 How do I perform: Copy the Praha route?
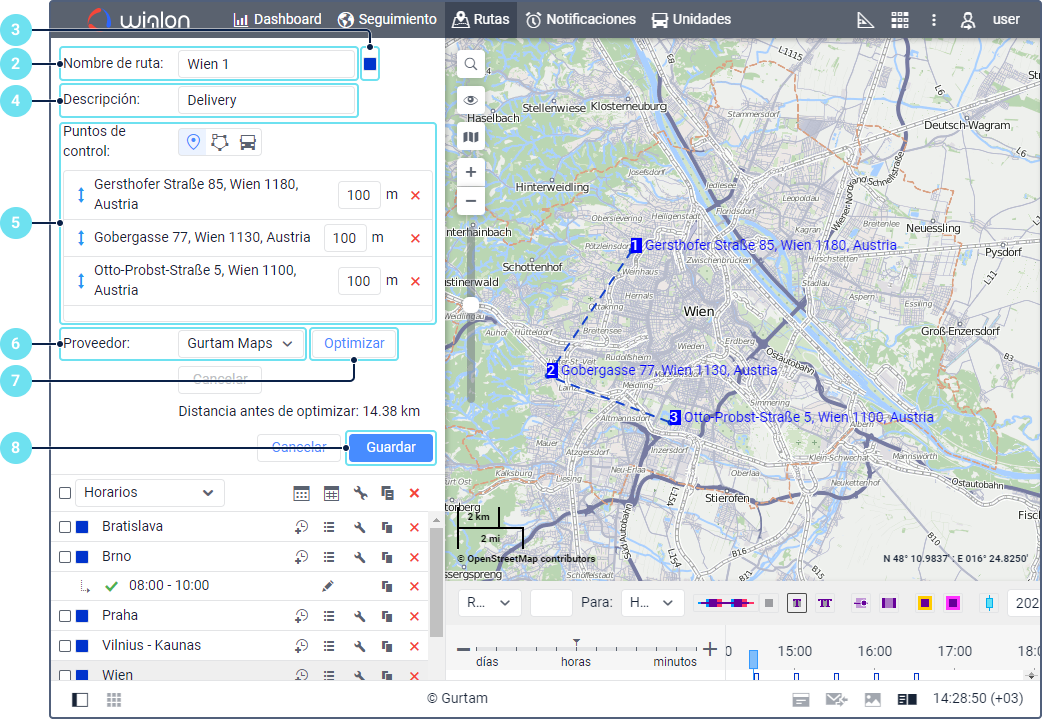386,616
